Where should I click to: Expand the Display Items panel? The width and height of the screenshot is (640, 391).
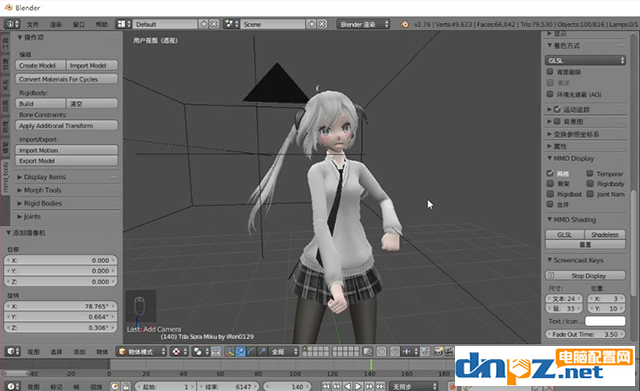coord(45,177)
